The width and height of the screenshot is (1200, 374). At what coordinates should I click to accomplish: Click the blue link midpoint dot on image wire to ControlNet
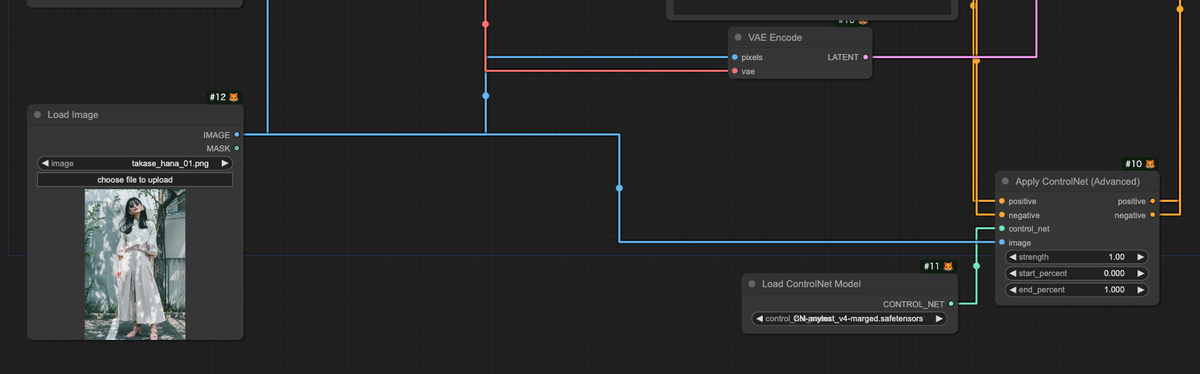tap(620, 188)
